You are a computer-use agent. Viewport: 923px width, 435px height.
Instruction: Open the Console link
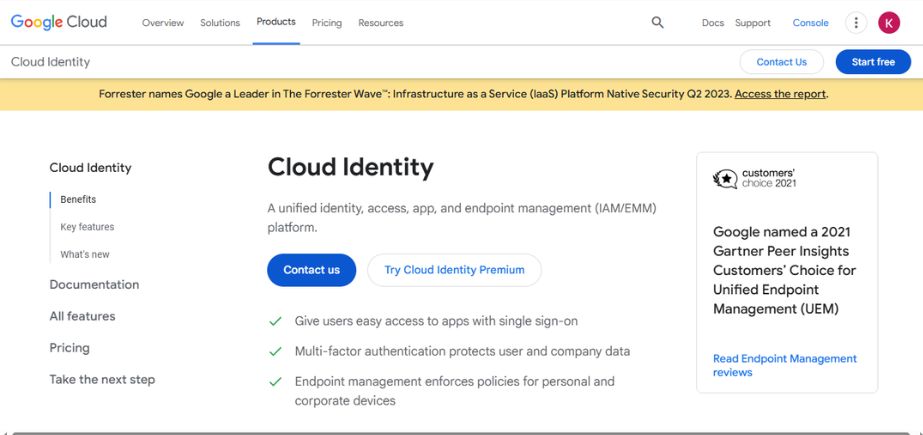pos(811,23)
